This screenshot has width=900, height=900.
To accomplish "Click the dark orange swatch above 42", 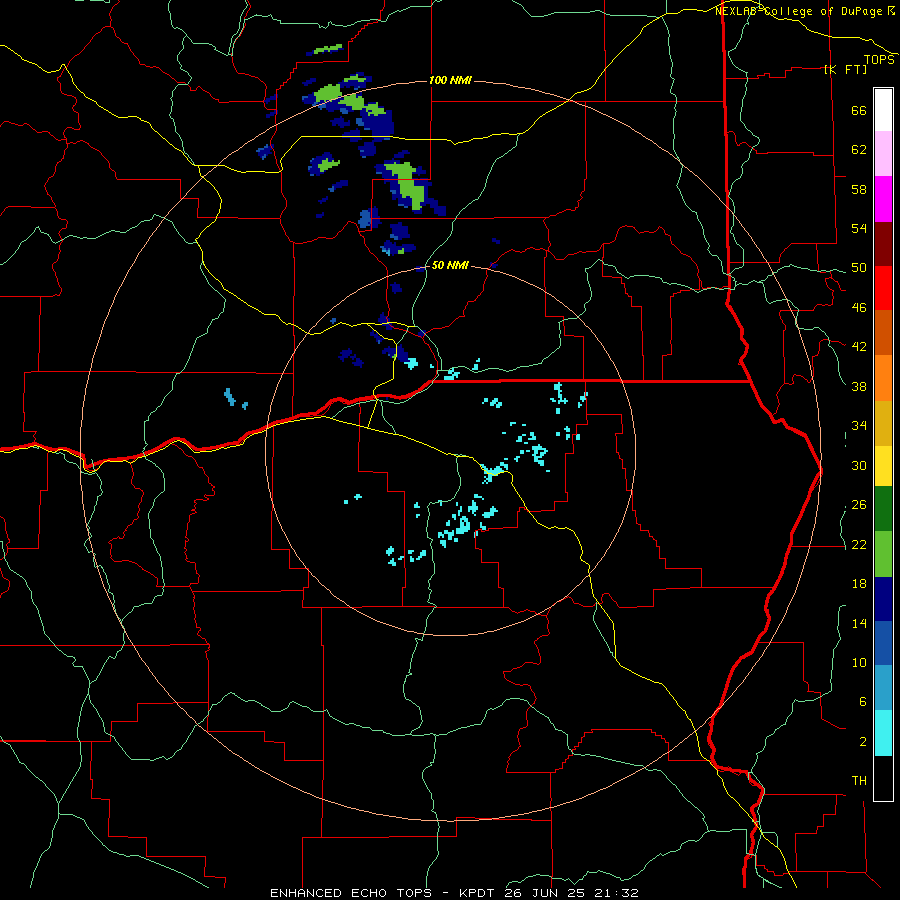I will tap(883, 333).
